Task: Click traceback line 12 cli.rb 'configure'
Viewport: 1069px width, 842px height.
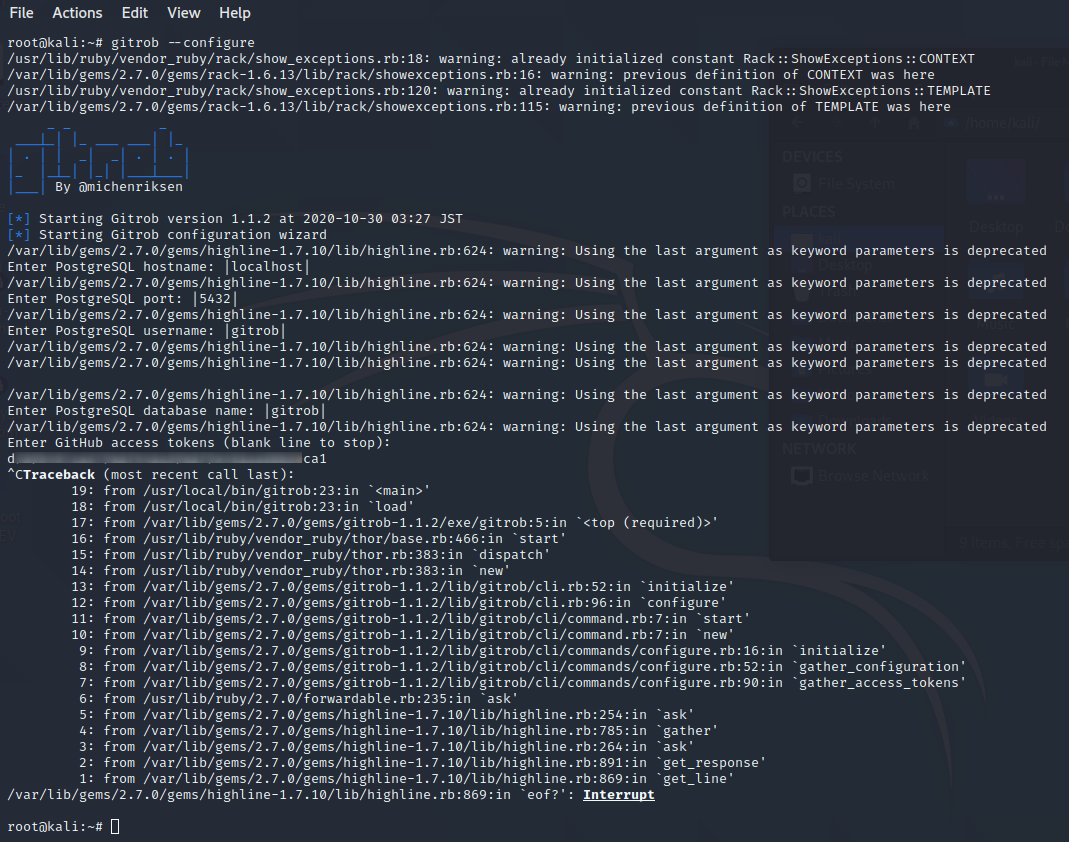Action: (398, 603)
